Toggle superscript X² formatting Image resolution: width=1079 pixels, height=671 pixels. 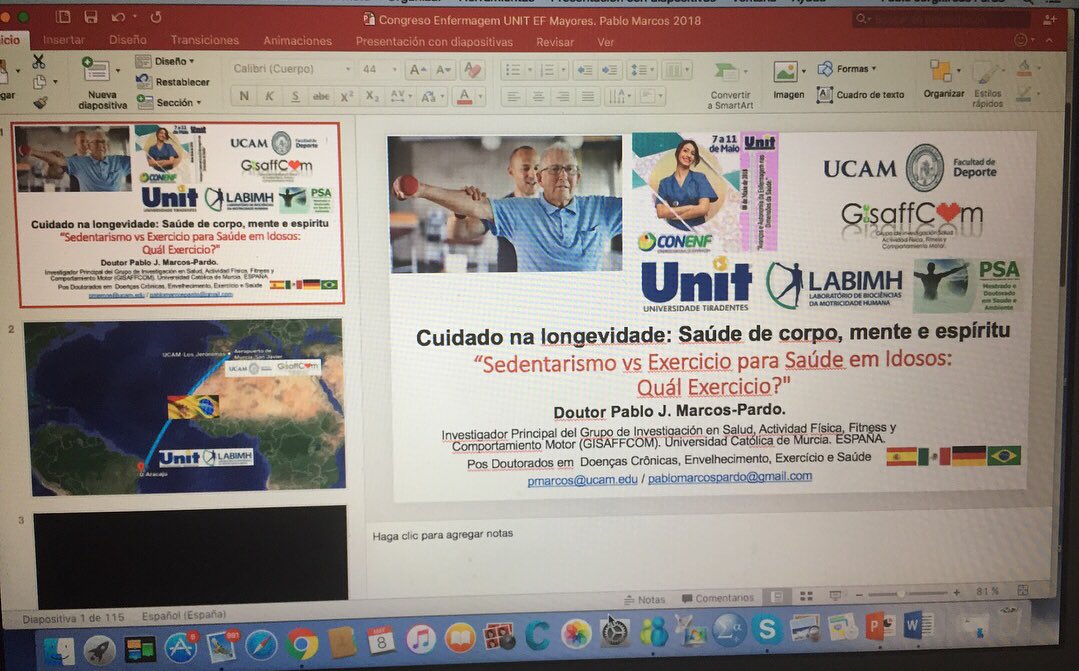[346, 96]
